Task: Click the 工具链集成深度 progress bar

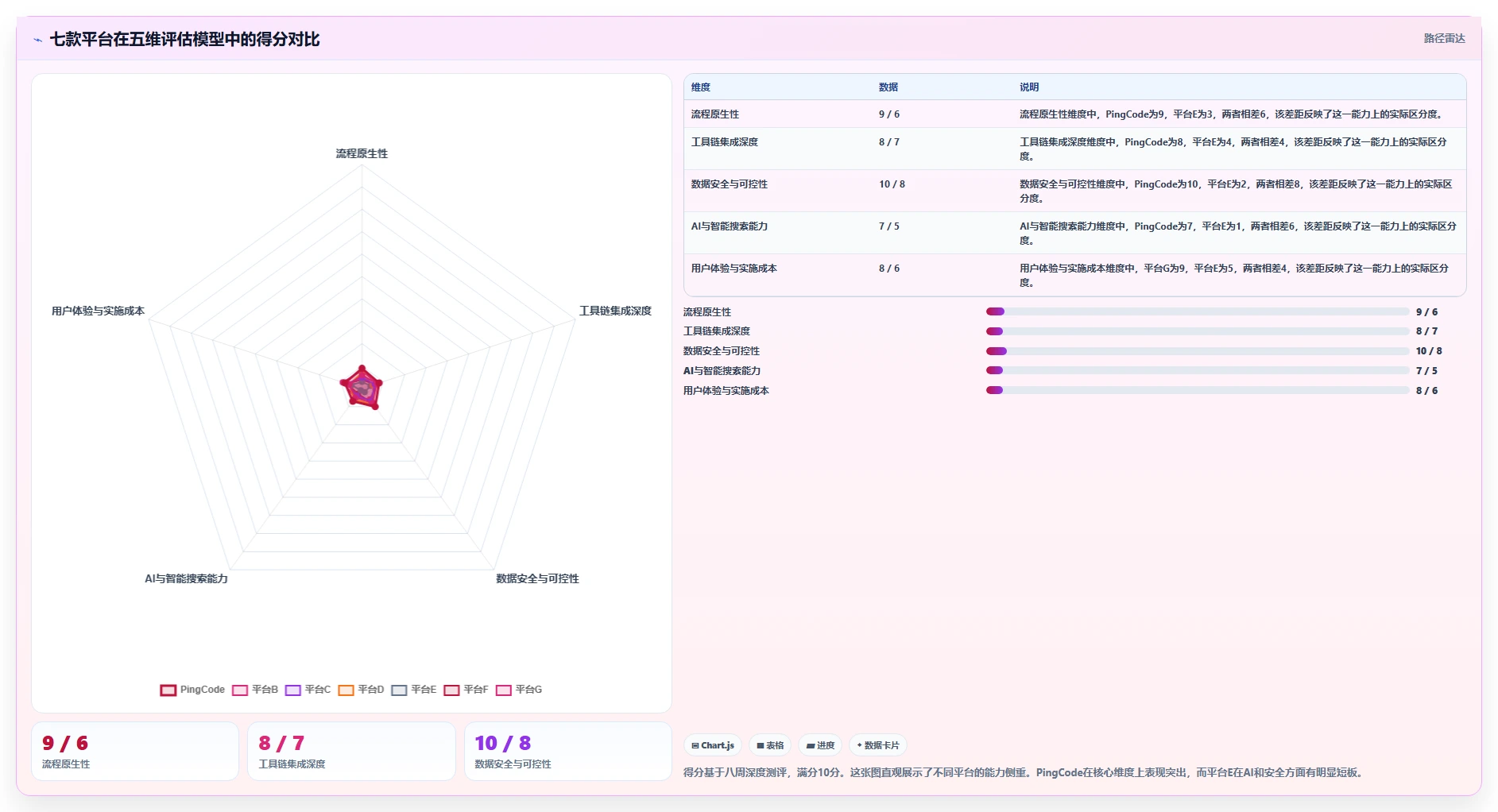Action: (1198, 331)
